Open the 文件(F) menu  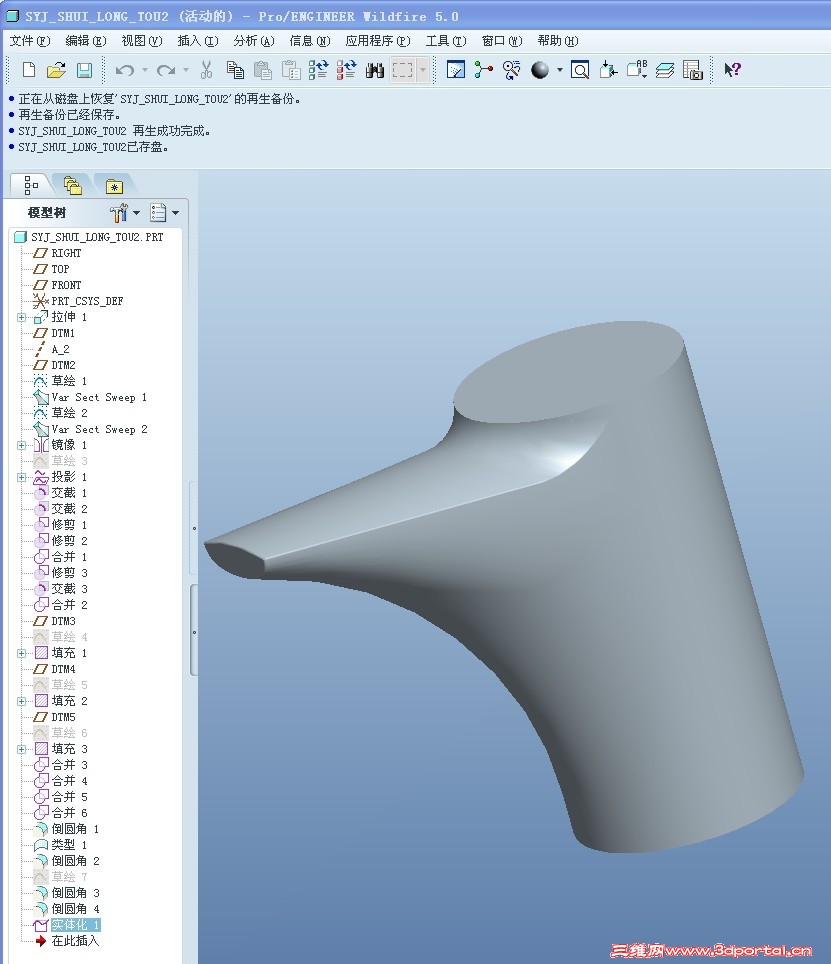[x=30, y=41]
